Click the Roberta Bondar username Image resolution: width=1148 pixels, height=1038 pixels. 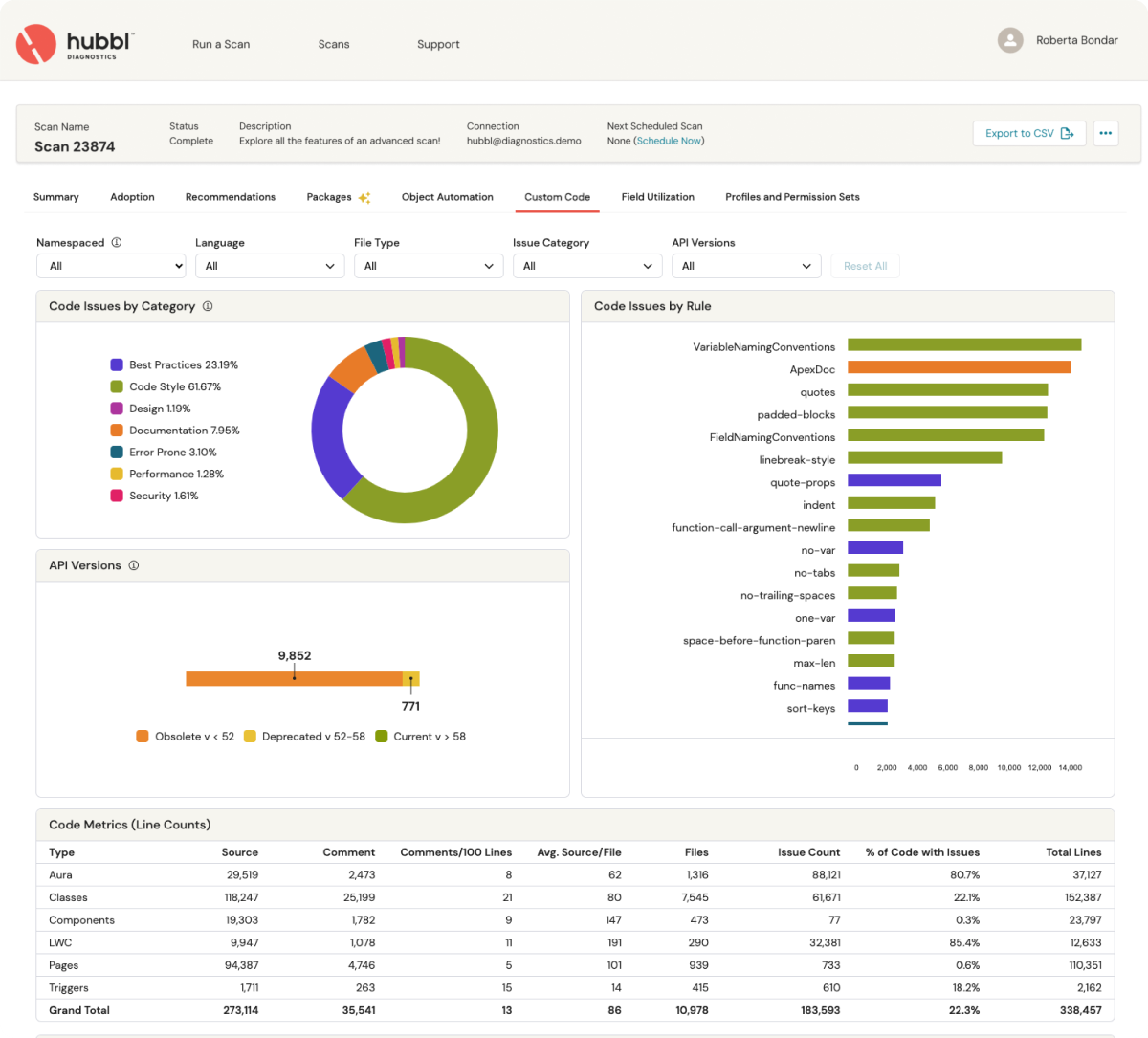tap(1077, 40)
